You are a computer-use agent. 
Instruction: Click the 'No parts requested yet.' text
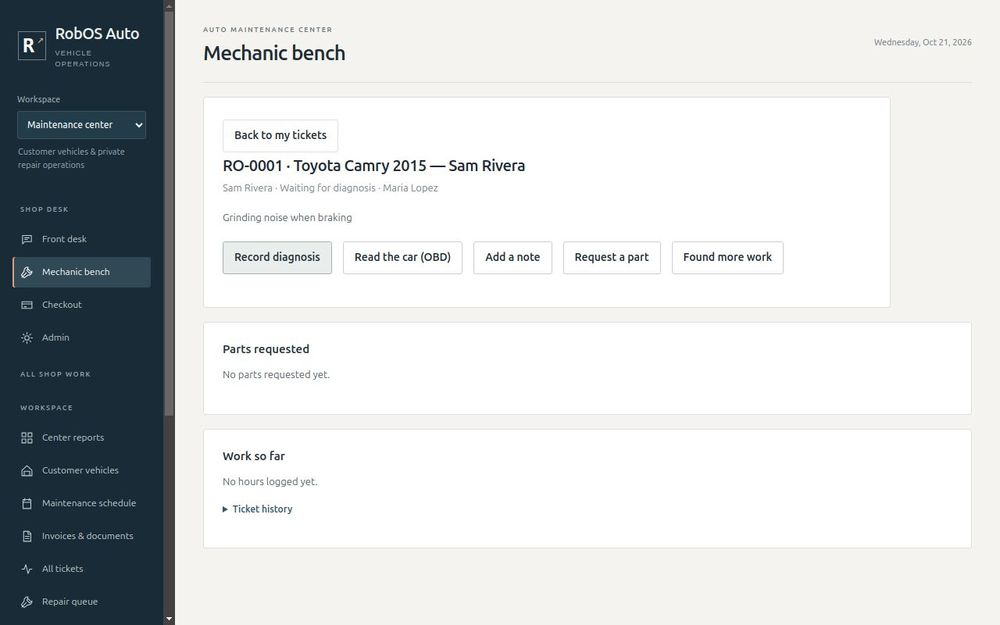276,375
